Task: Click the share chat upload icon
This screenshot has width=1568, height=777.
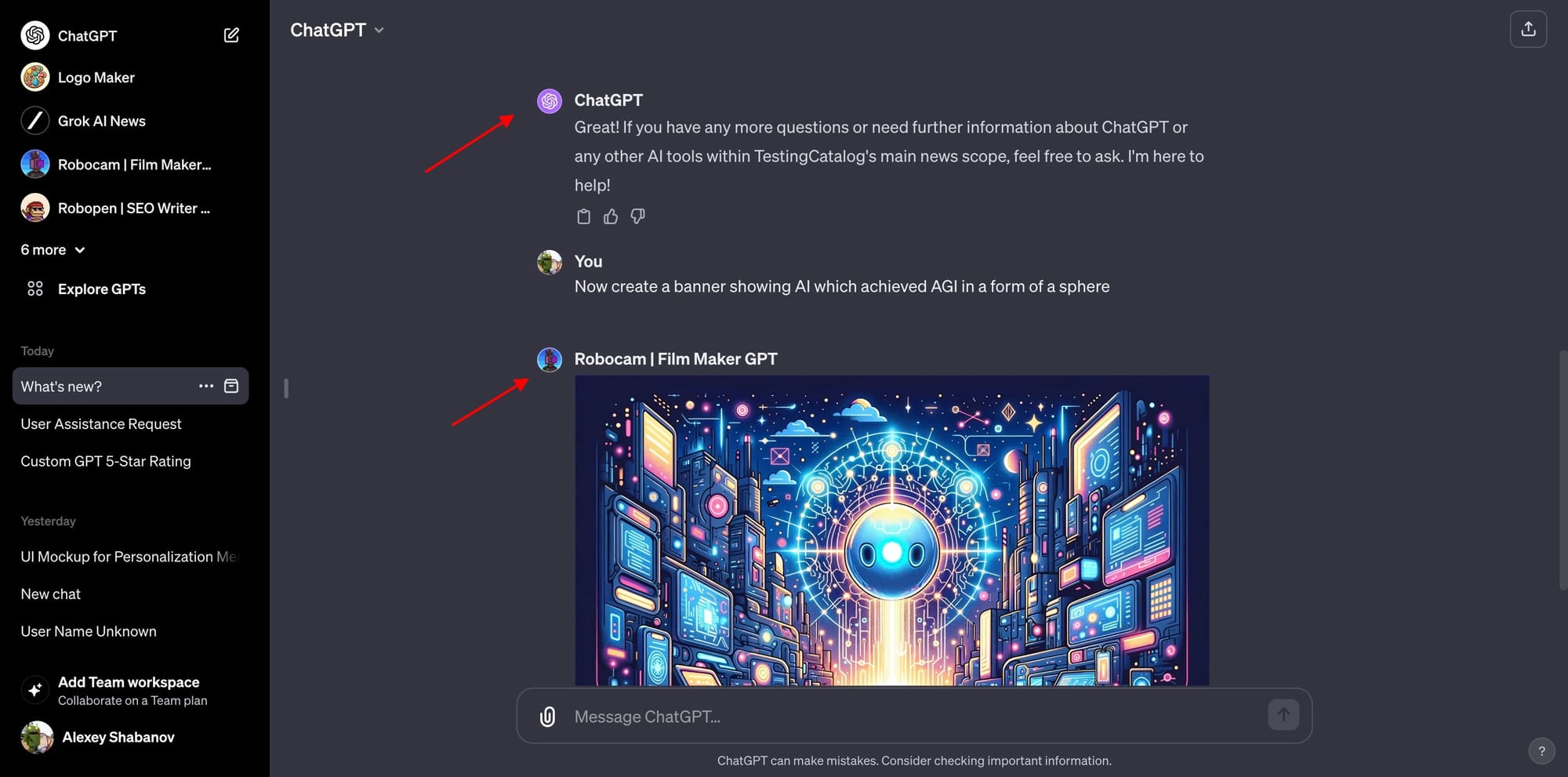Action: click(1528, 30)
